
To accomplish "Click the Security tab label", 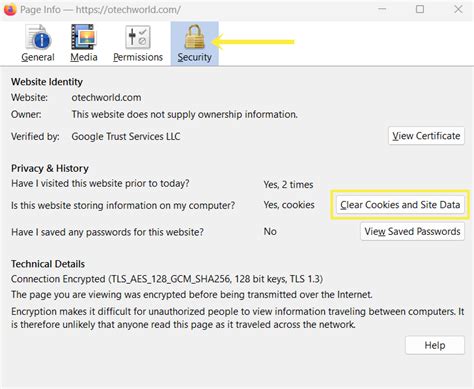I will click(194, 57).
